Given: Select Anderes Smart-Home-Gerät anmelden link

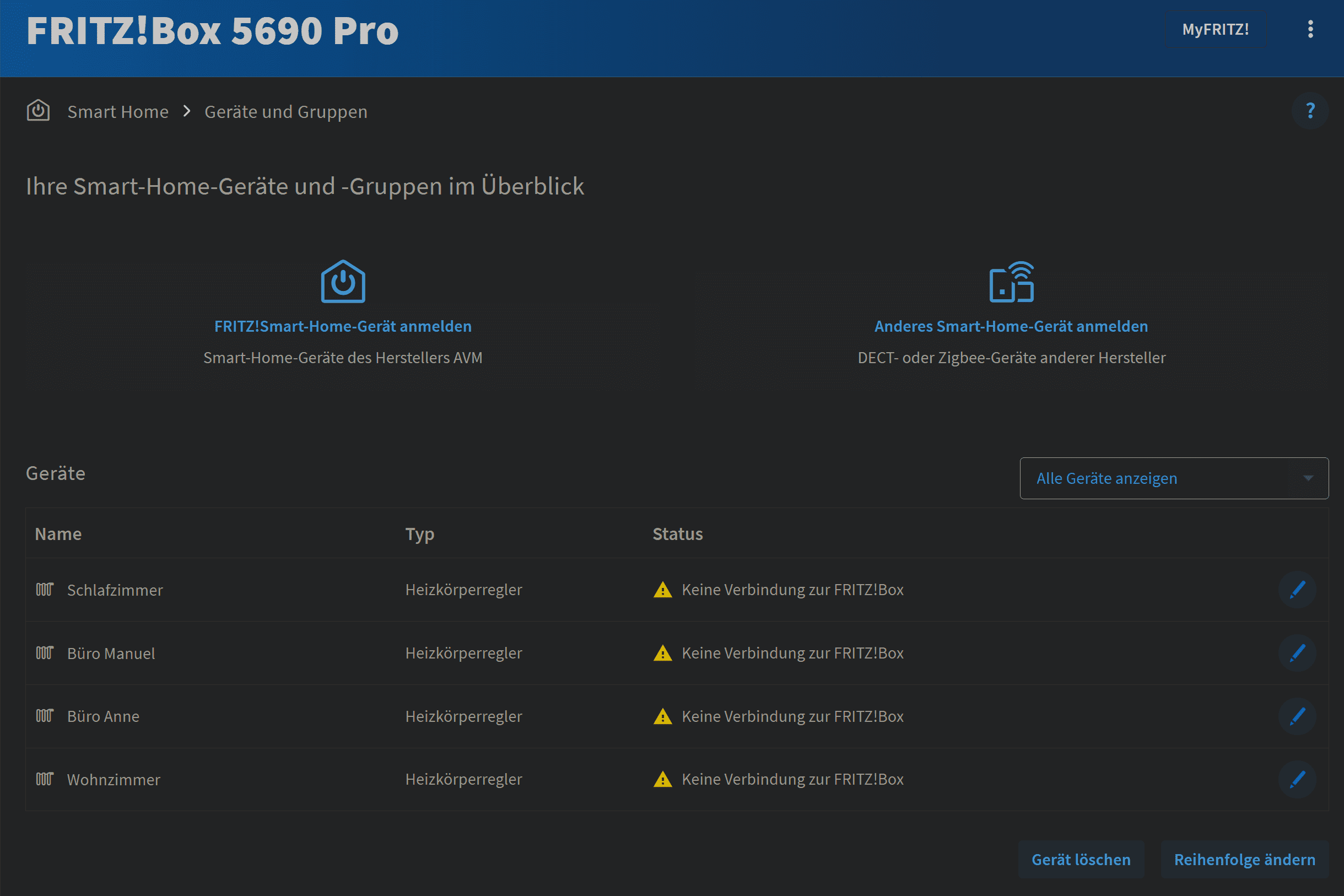Looking at the screenshot, I should click(1011, 326).
